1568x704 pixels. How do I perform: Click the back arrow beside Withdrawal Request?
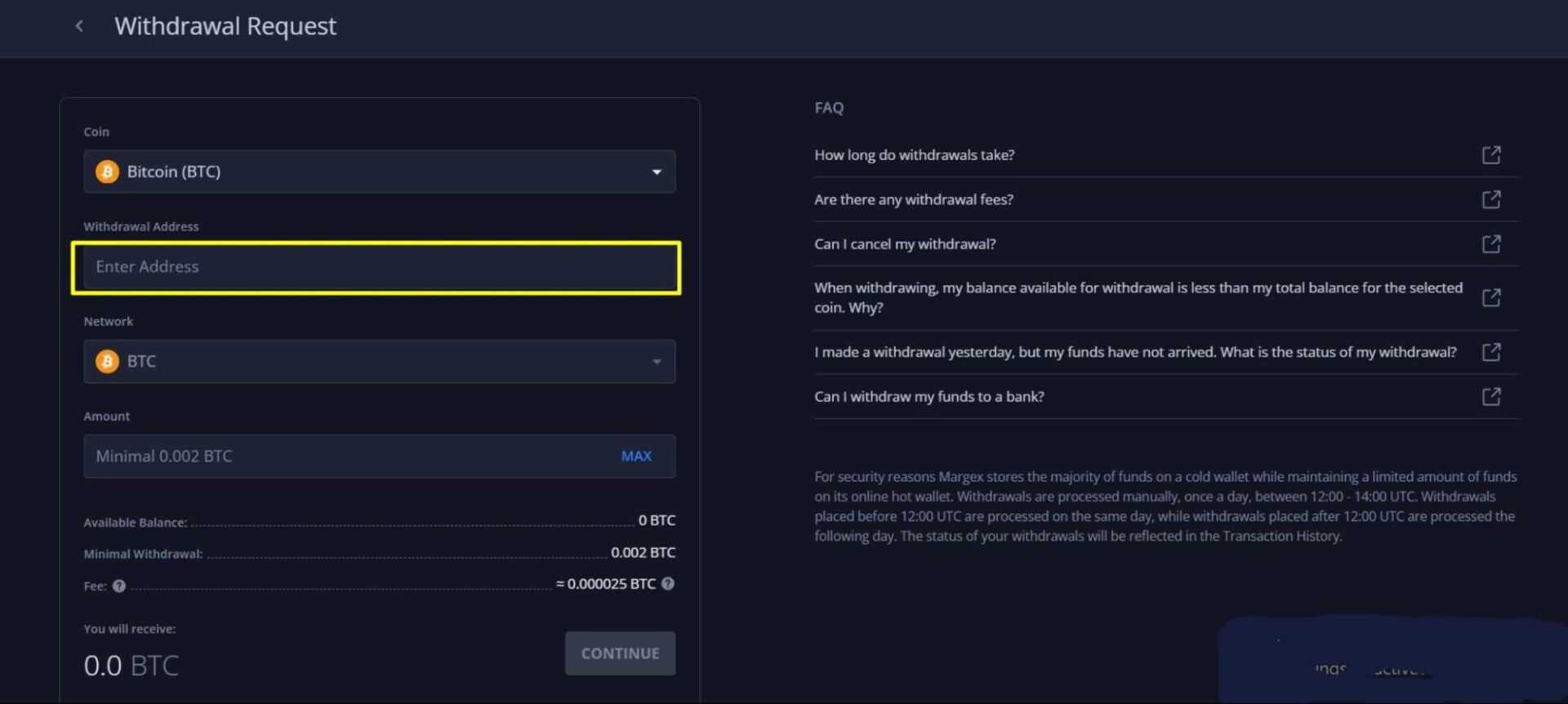[79, 26]
